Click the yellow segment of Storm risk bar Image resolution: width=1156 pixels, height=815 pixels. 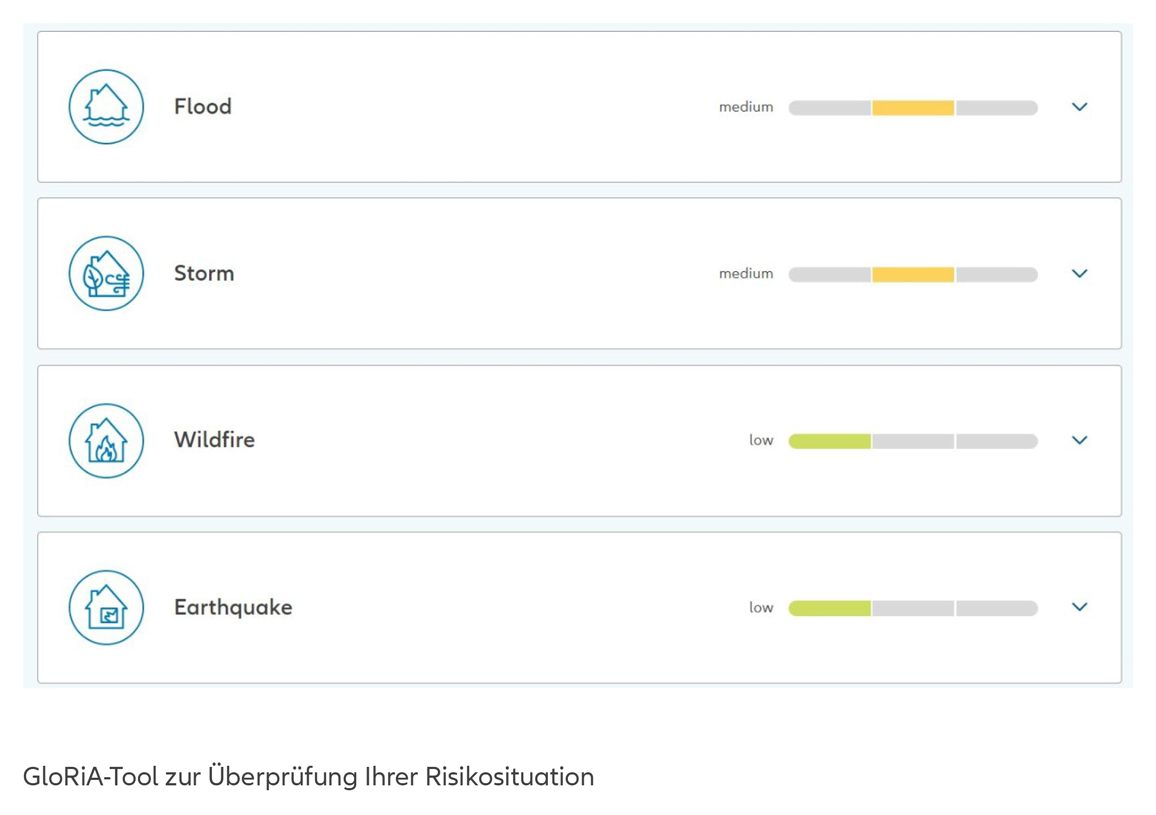tap(913, 275)
